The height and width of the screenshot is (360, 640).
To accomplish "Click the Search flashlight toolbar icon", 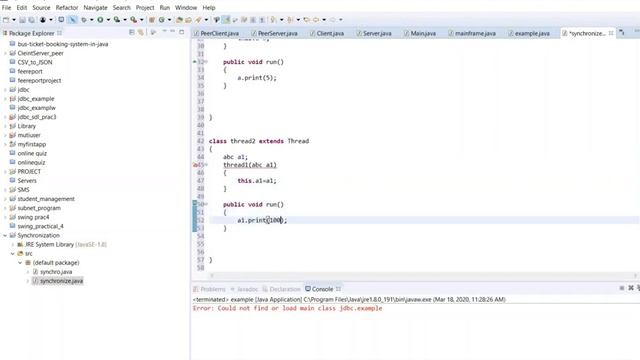I will click(198, 20).
